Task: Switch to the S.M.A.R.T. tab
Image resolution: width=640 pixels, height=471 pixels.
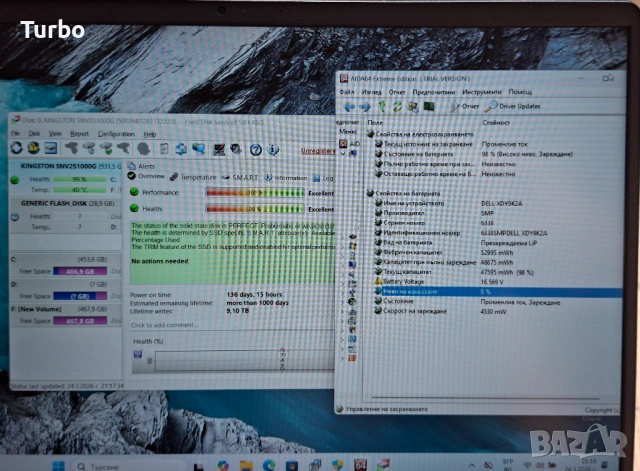Action: click(x=241, y=178)
